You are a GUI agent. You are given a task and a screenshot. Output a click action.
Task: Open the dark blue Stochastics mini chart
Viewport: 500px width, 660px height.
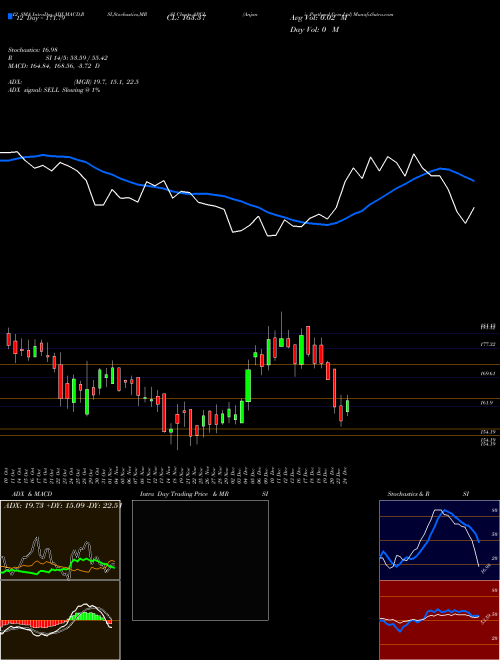coord(439,540)
